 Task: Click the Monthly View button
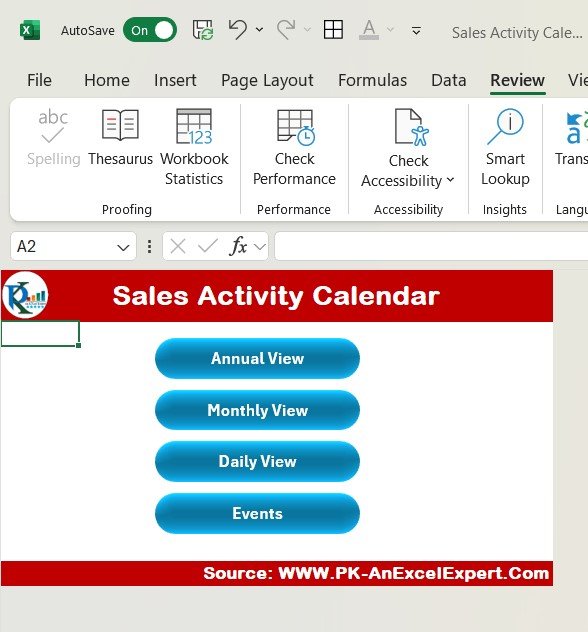pyautogui.click(x=257, y=410)
